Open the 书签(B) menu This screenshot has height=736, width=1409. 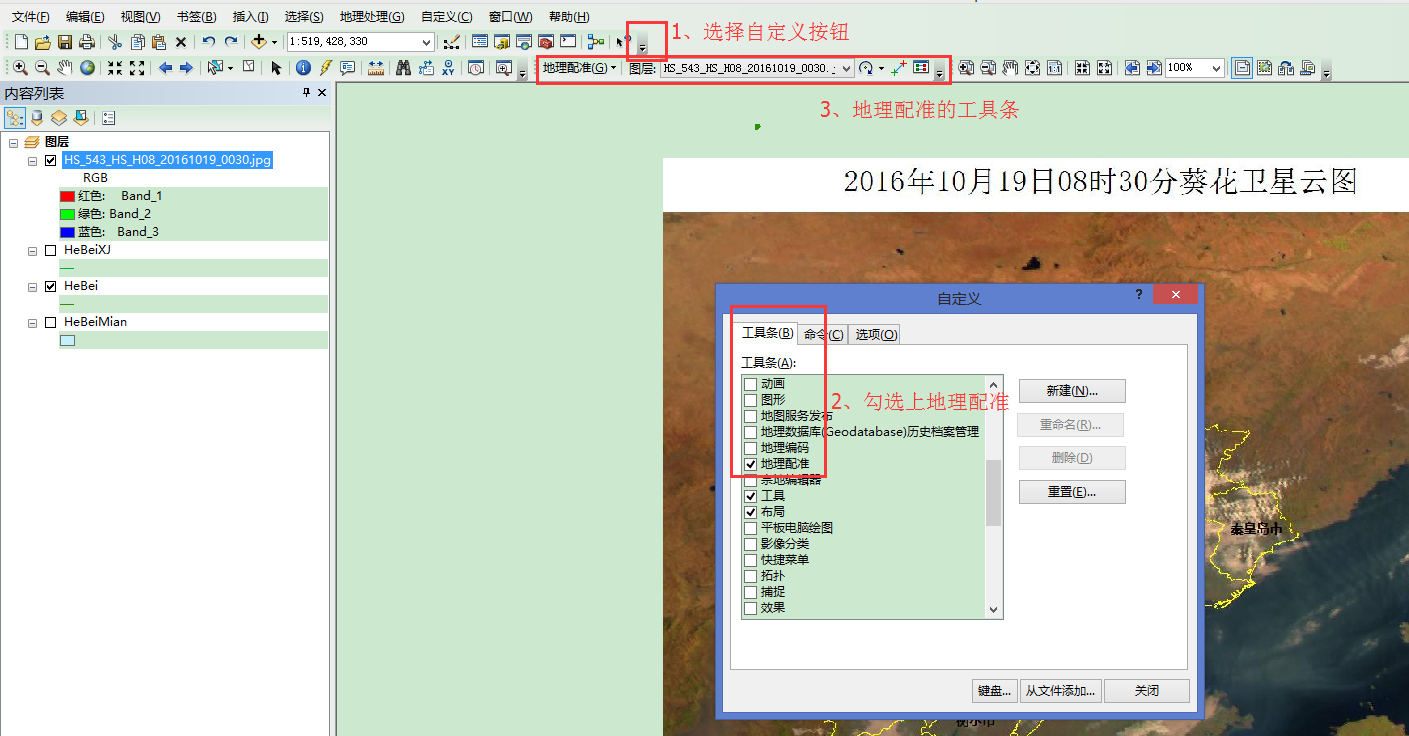(196, 17)
